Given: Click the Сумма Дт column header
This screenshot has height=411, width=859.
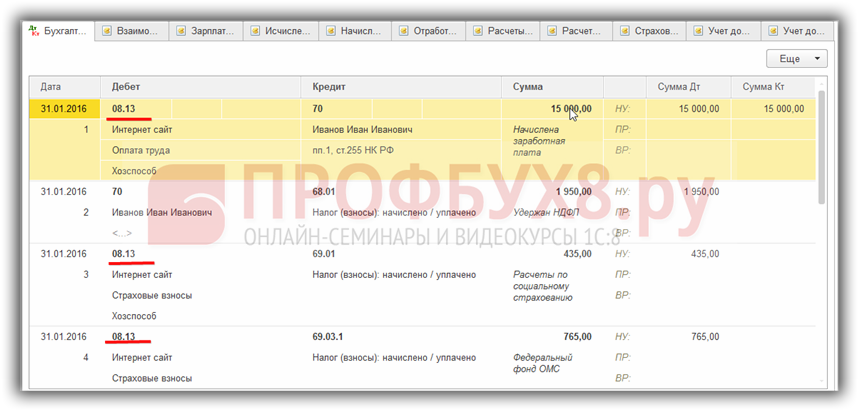Looking at the screenshot, I should (687, 87).
